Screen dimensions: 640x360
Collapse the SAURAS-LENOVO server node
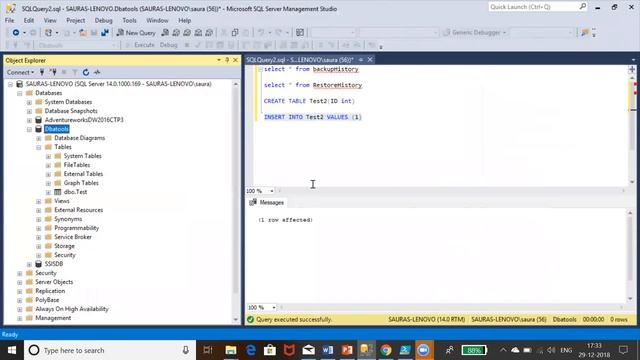click(x=11, y=84)
